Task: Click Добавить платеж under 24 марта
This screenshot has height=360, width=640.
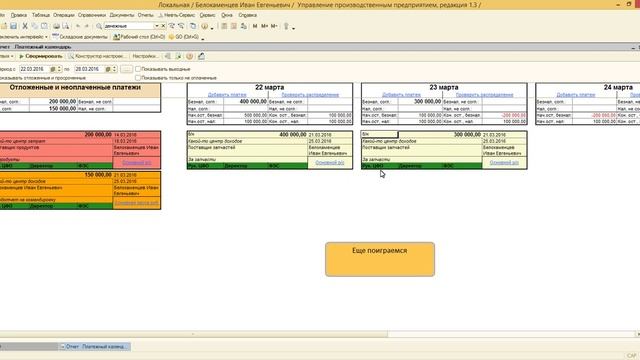Action: pyautogui.click(x=576, y=95)
